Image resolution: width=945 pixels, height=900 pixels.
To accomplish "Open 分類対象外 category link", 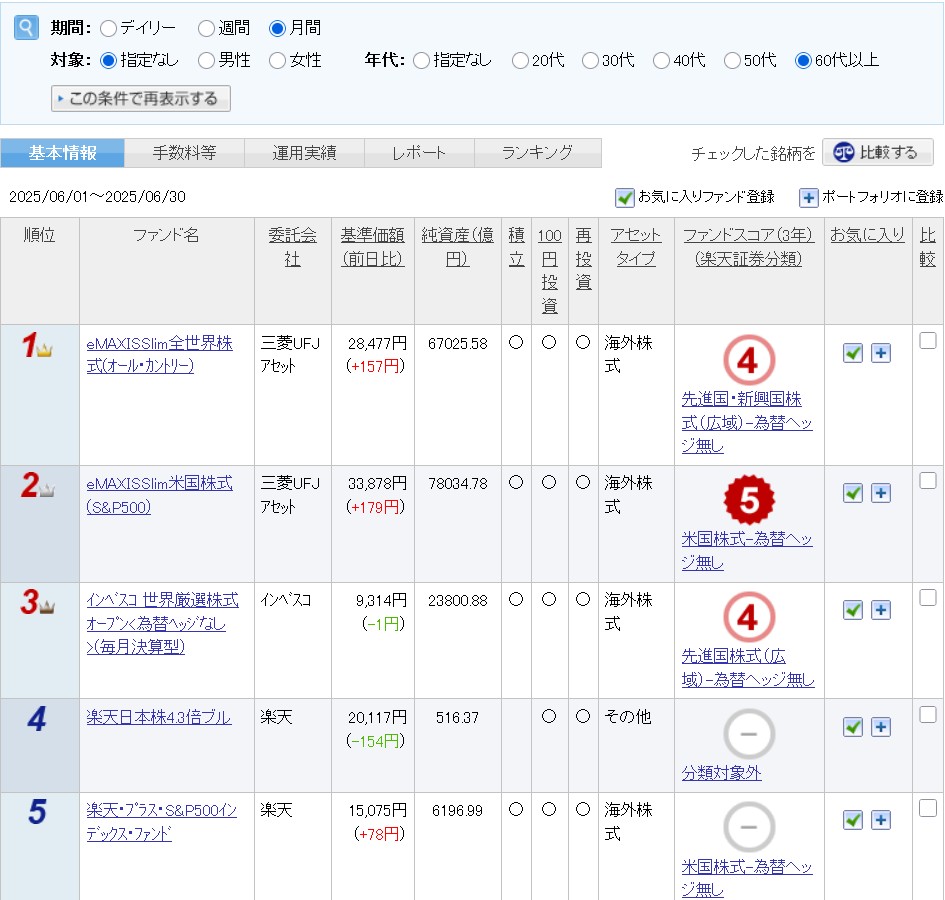I will [x=721, y=773].
